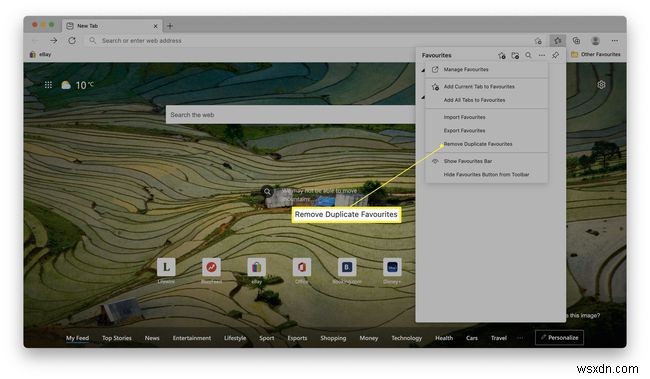Open a new tab with plus button

click(x=170, y=26)
